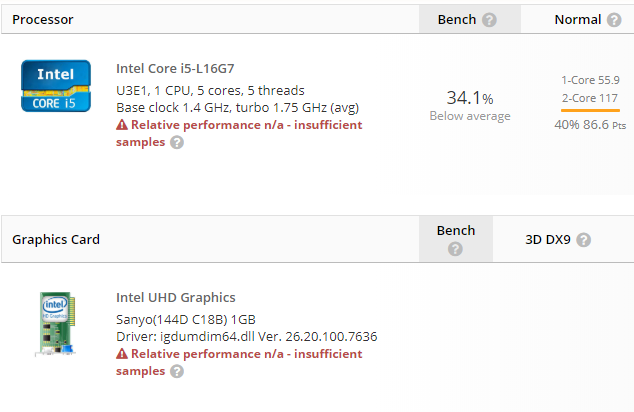Open the Intel graphics card image
This screenshot has width=634, height=412.
tap(57, 322)
